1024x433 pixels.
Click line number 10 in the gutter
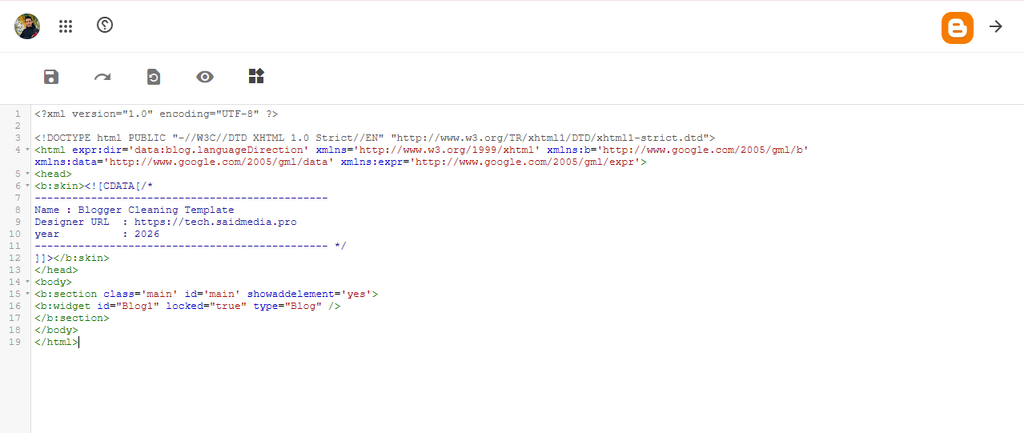(14, 234)
